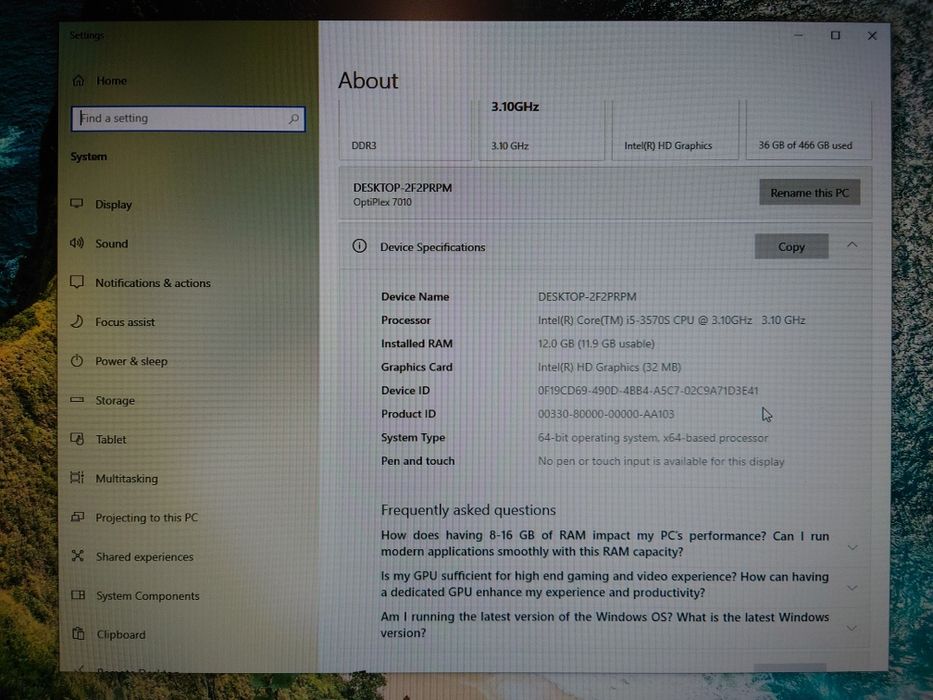Image resolution: width=933 pixels, height=700 pixels.
Task: Focus the Find a setting field
Action: [188, 118]
